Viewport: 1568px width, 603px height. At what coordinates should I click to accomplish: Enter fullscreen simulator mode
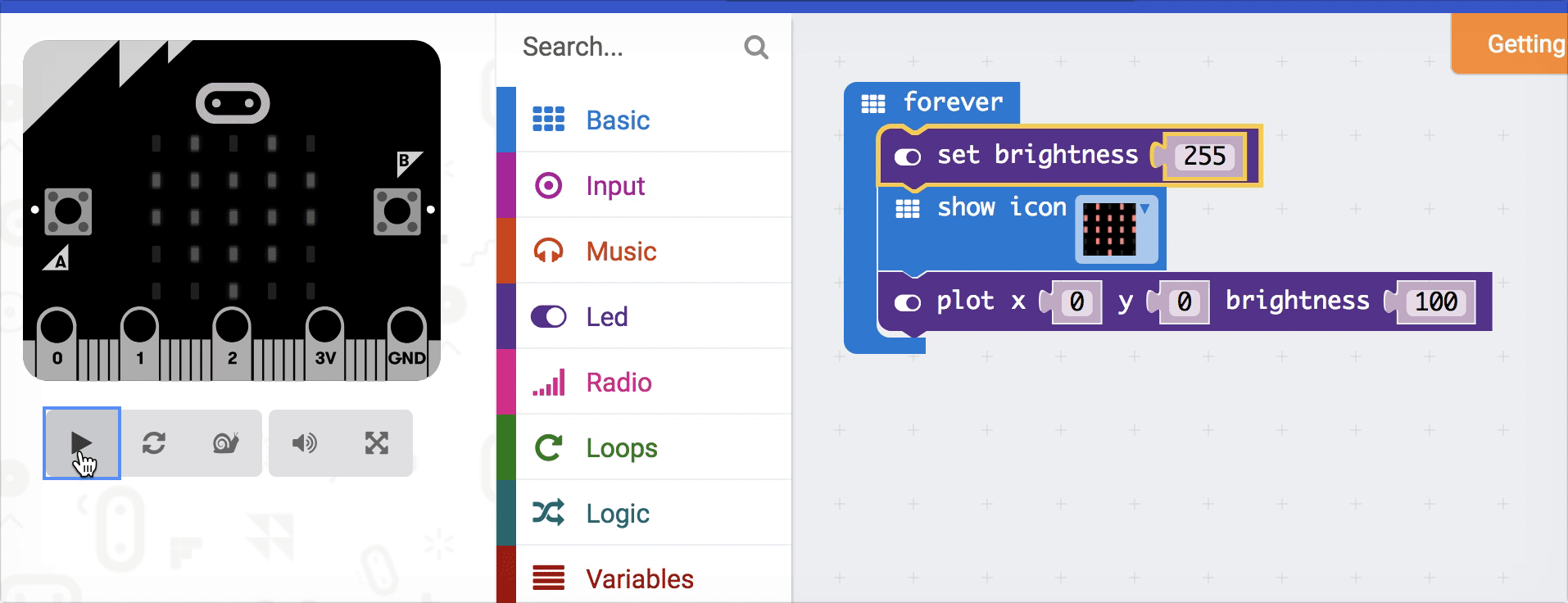point(375,443)
